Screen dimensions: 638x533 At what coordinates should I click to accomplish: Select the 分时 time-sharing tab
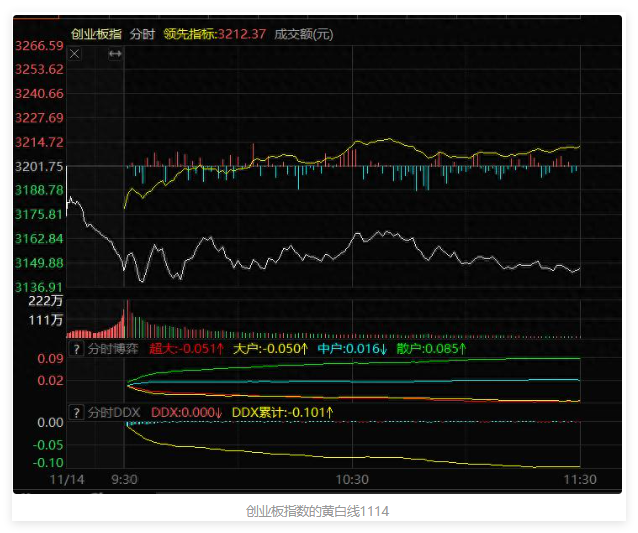click(x=142, y=33)
